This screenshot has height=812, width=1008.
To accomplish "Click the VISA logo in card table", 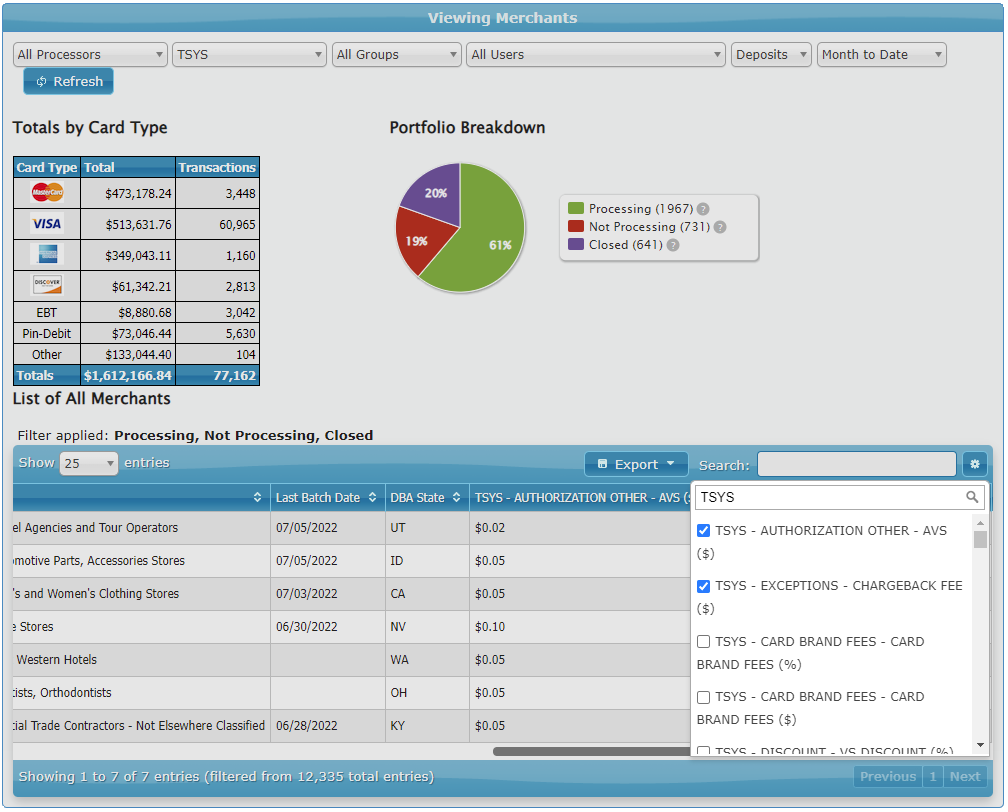I will [47, 224].
